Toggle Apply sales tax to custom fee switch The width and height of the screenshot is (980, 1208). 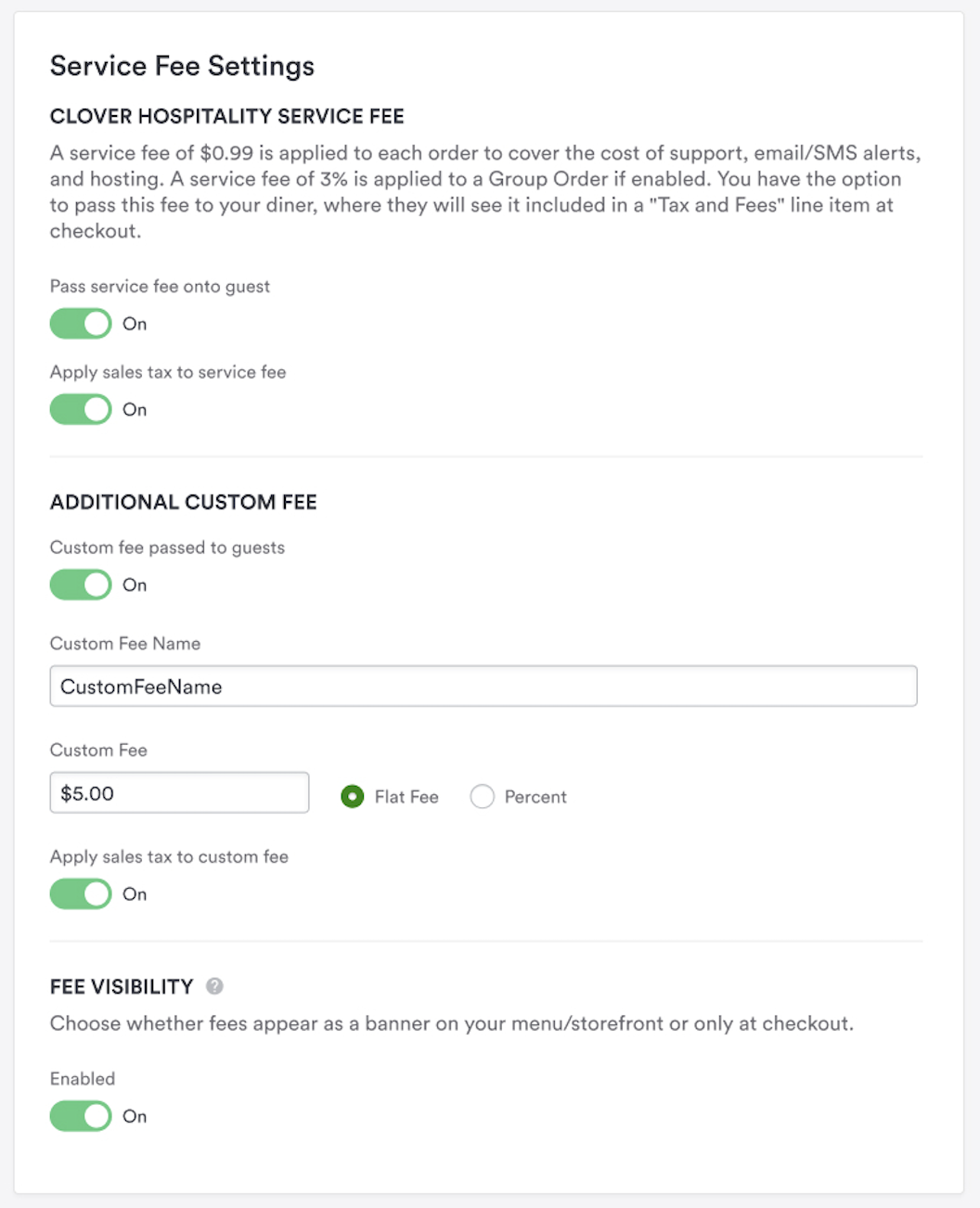click(81, 893)
